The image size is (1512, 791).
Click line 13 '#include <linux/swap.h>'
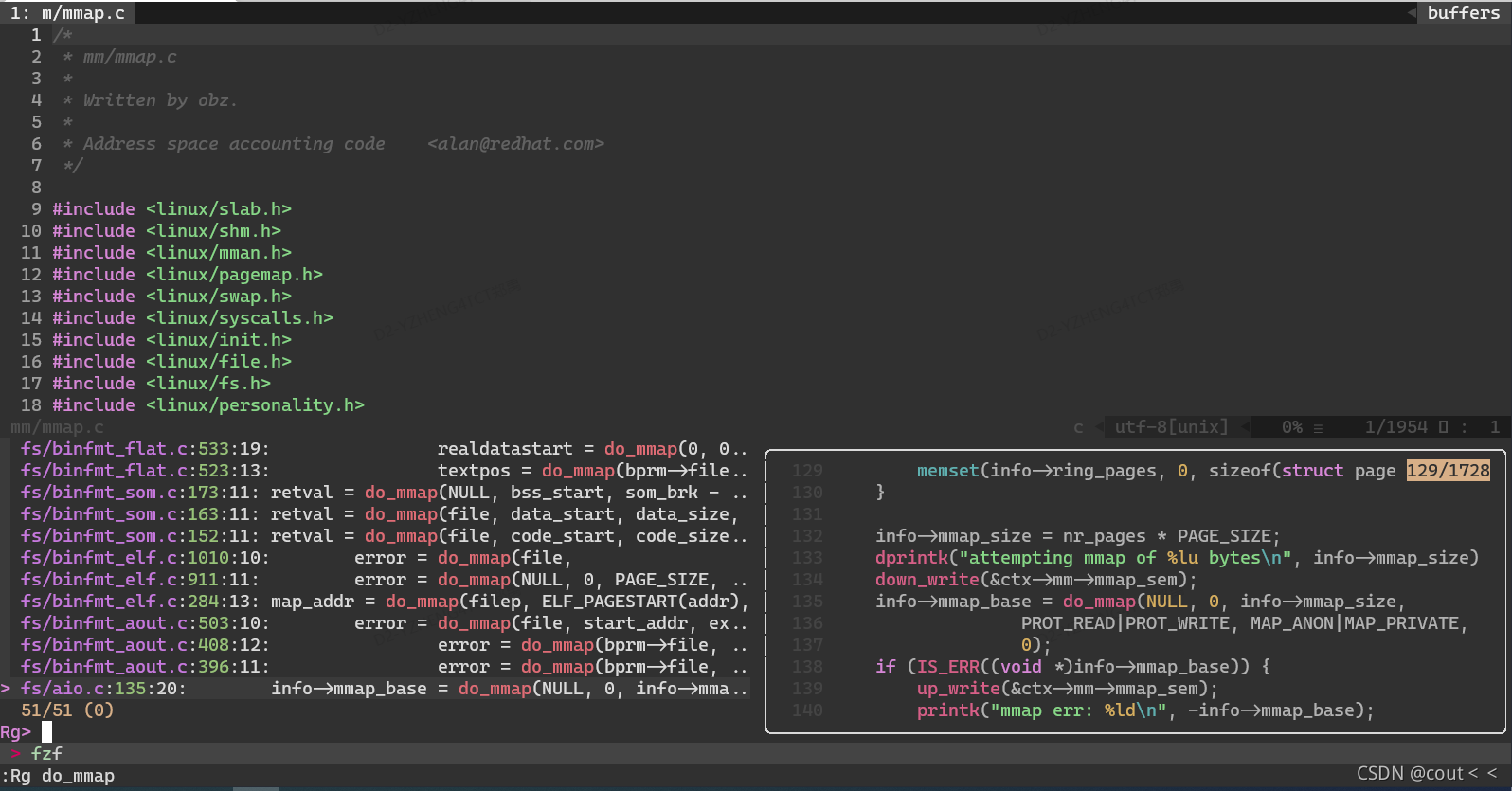click(x=171, y=297)
